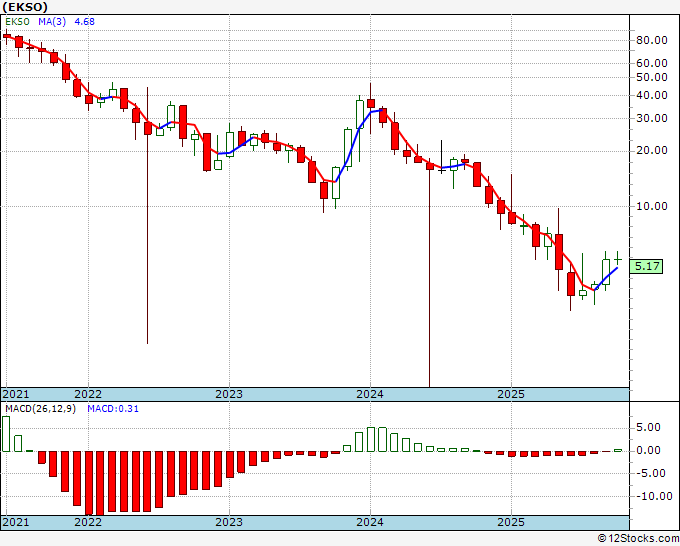Click the -10.00 MACD axis label
680x546 pixels.
(652, 497)
